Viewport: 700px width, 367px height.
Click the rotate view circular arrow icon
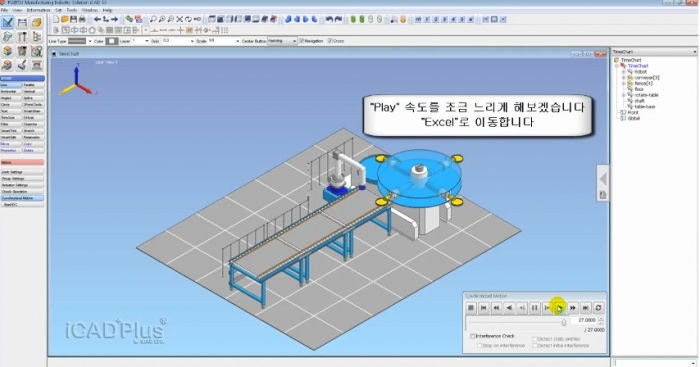tap(188, 19)
